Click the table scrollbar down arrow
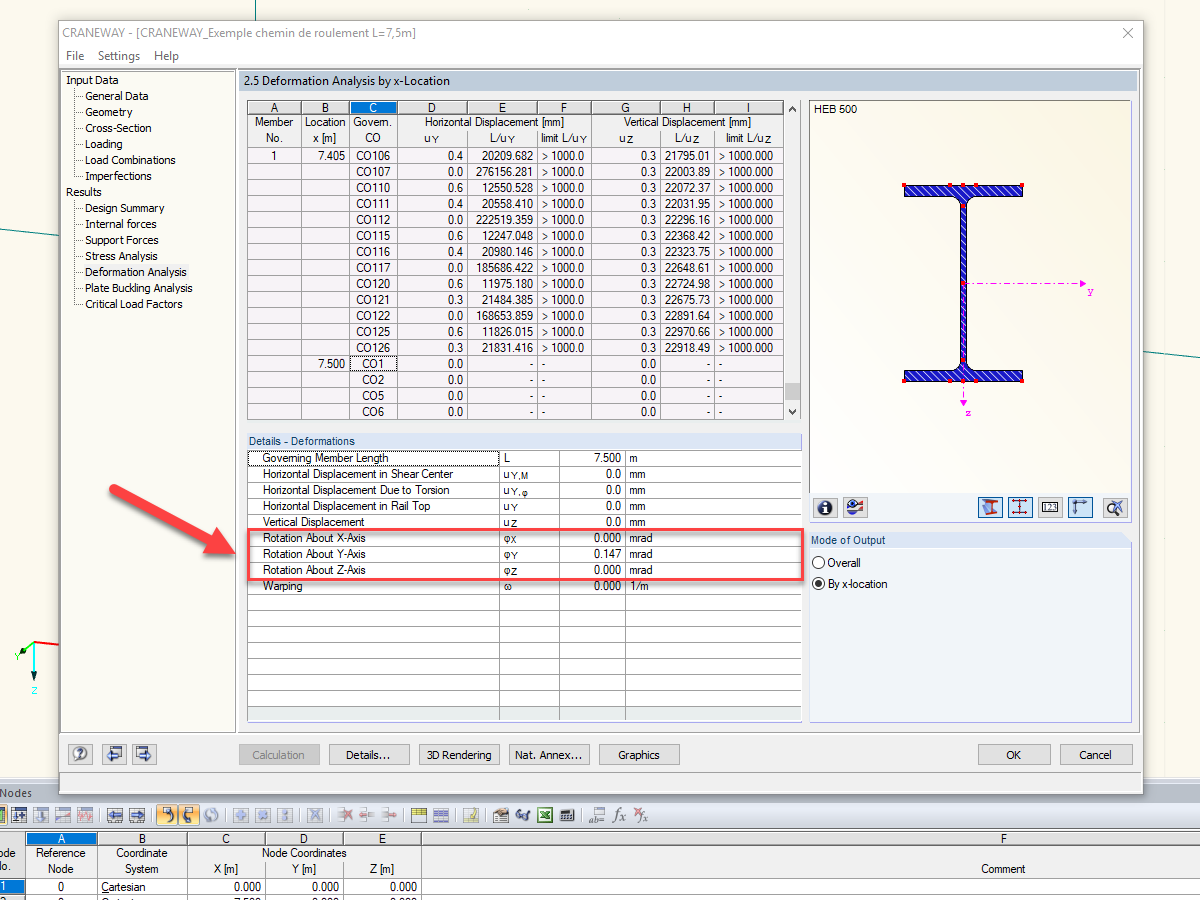 [x=793, y=411]
